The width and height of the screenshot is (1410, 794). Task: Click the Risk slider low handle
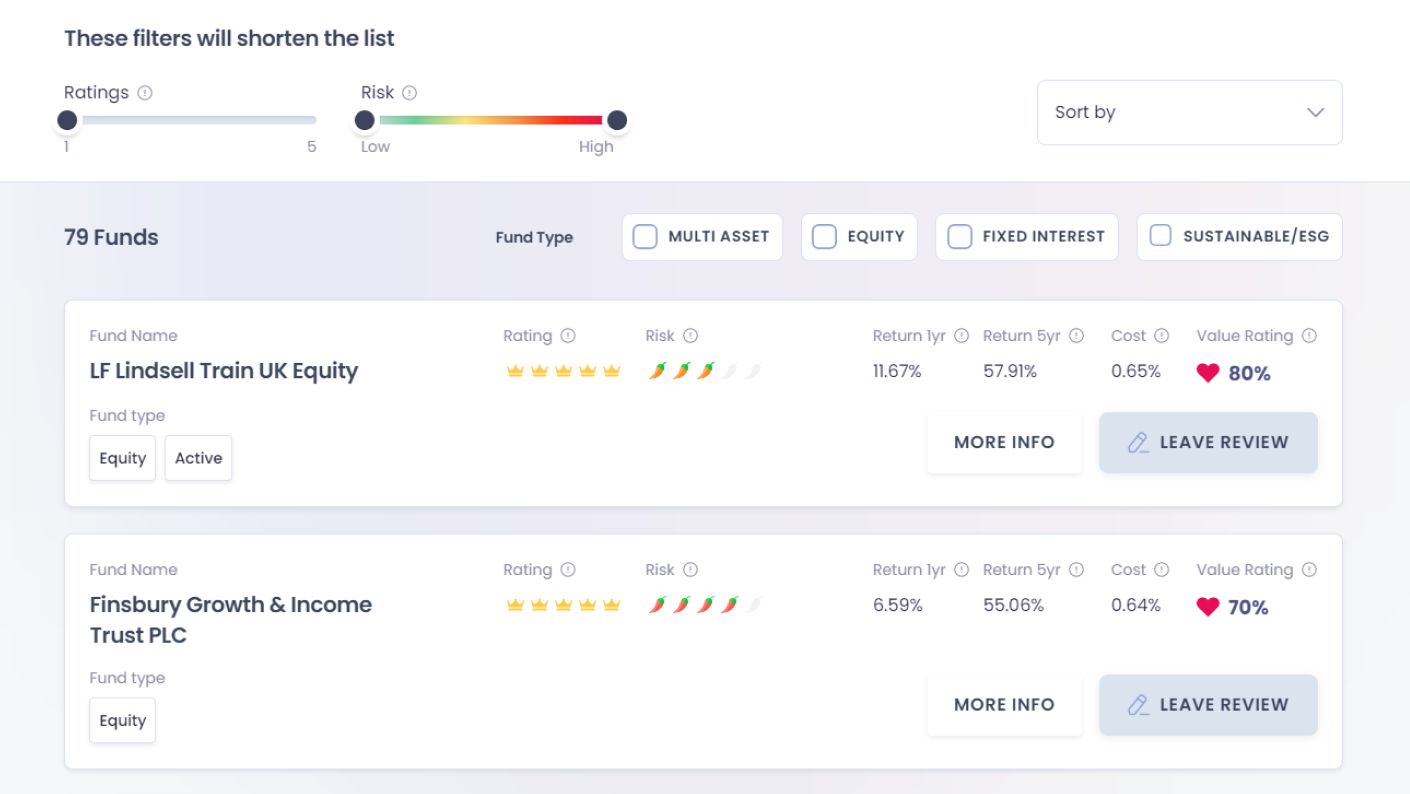365,121
